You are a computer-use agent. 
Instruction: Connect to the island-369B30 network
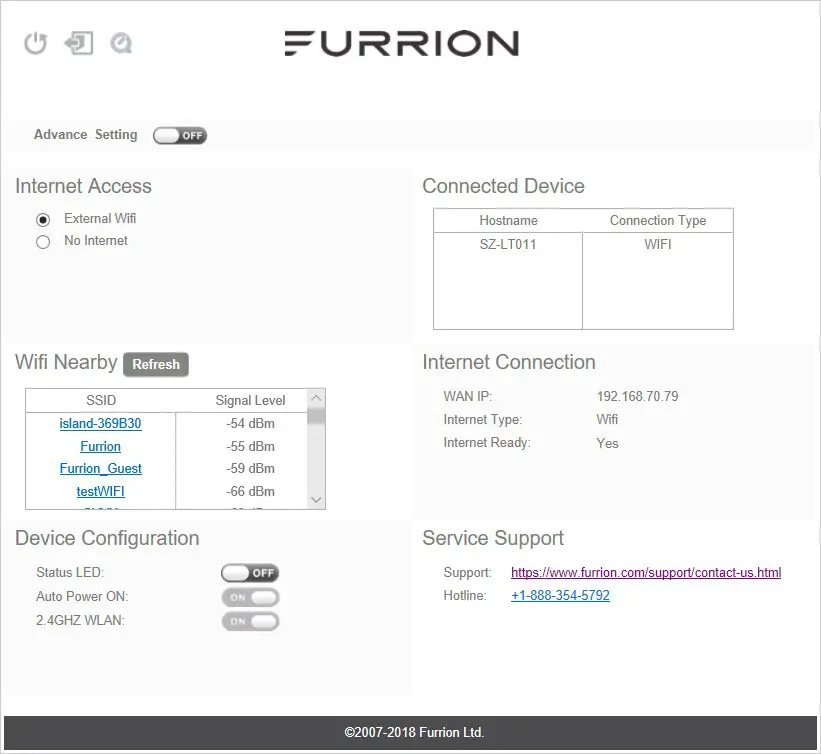coord(100,423)
